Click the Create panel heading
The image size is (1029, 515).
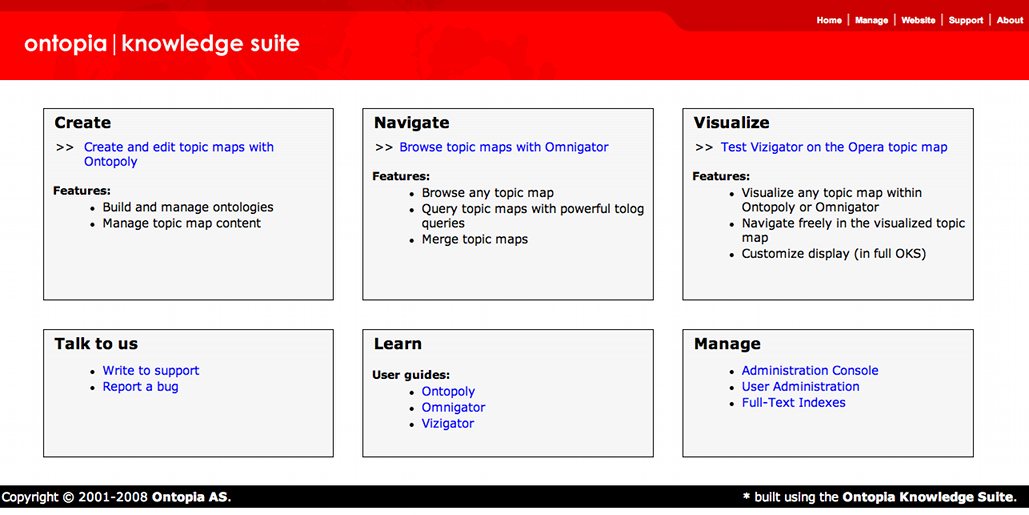click(82, 123)
